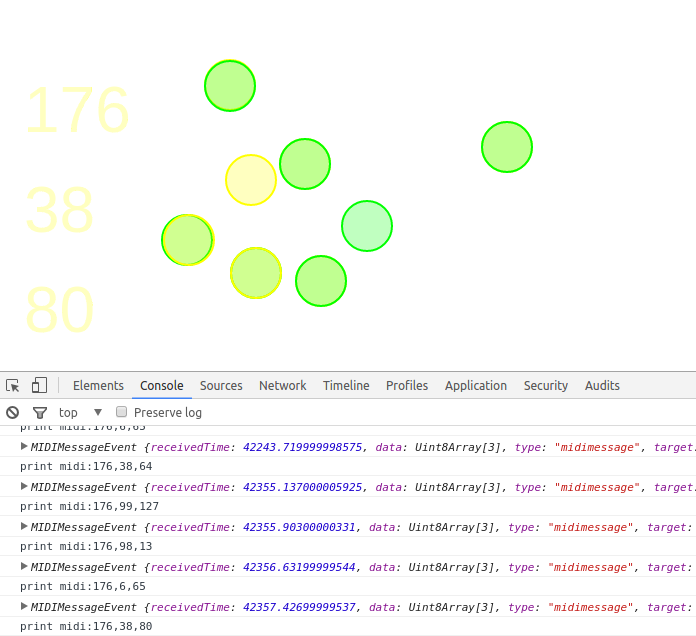Clear the console with the clear icon
Image resolution: width=696 pixels, height=636 pixels.
pos(13,412)
